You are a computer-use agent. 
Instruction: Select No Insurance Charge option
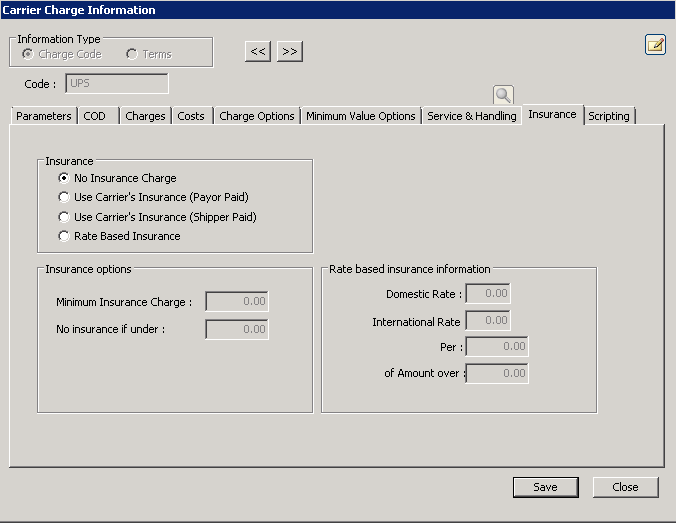tap(65, 178)
